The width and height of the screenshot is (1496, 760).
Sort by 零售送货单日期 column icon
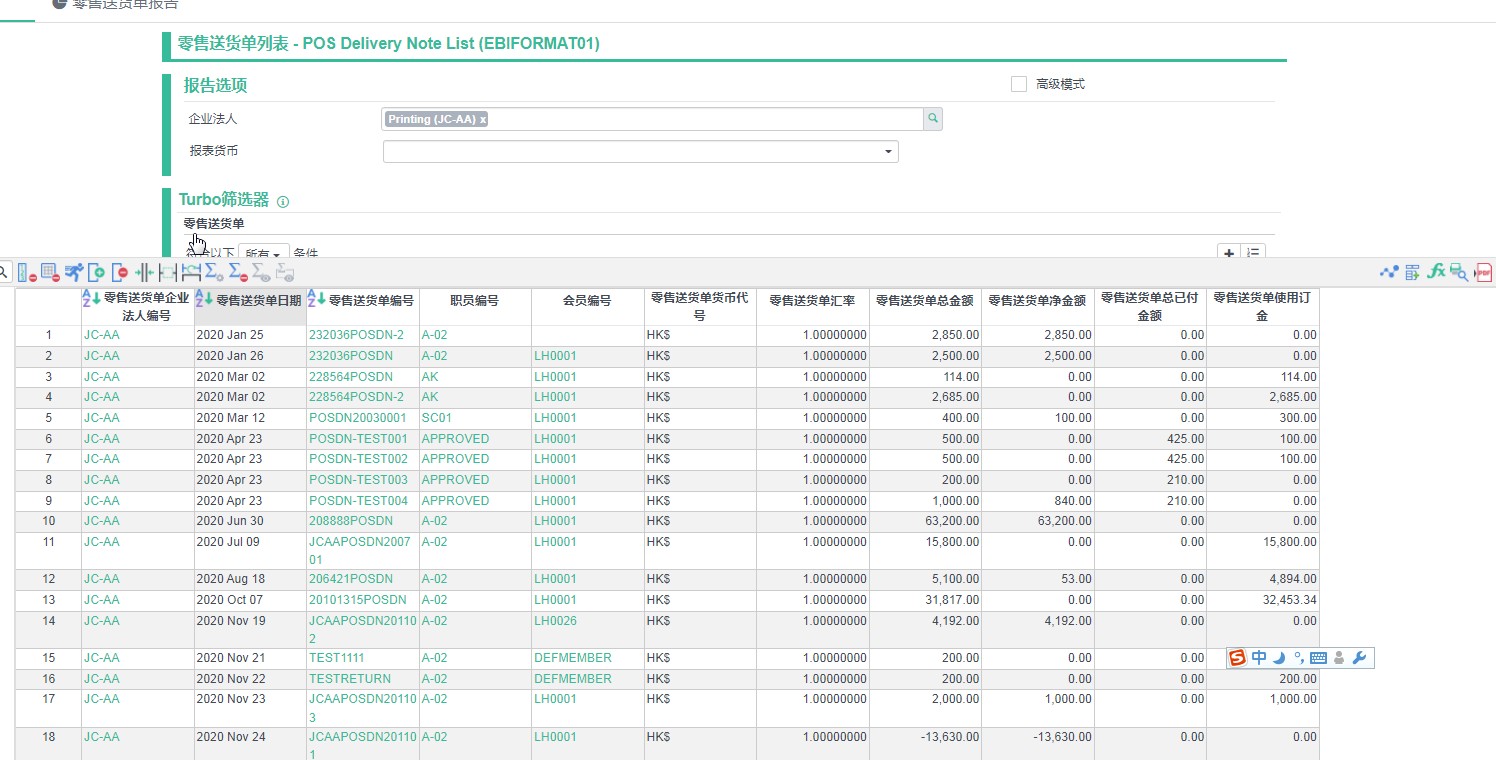[x=204, y=298]
